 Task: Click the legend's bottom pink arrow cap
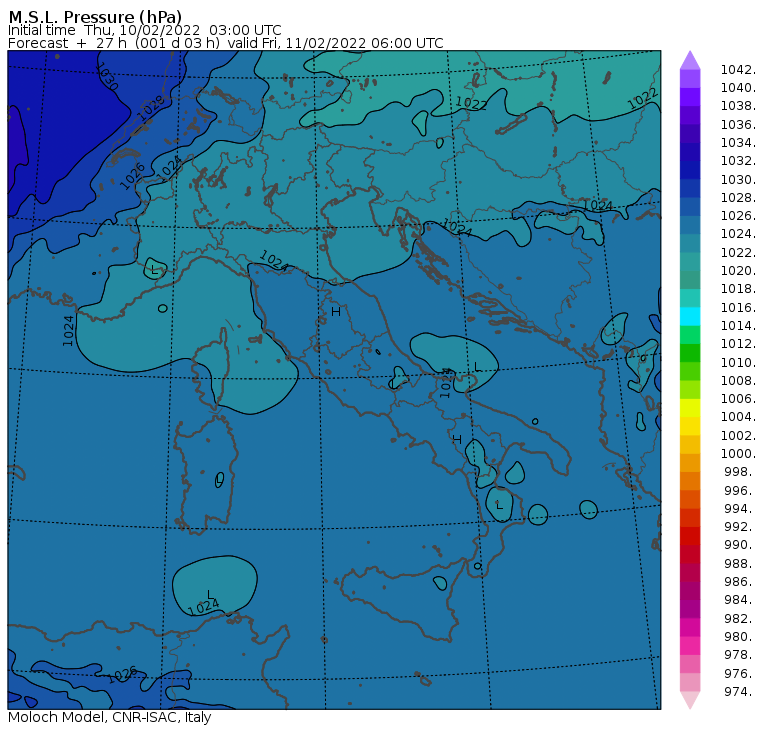tap(690, 700)
